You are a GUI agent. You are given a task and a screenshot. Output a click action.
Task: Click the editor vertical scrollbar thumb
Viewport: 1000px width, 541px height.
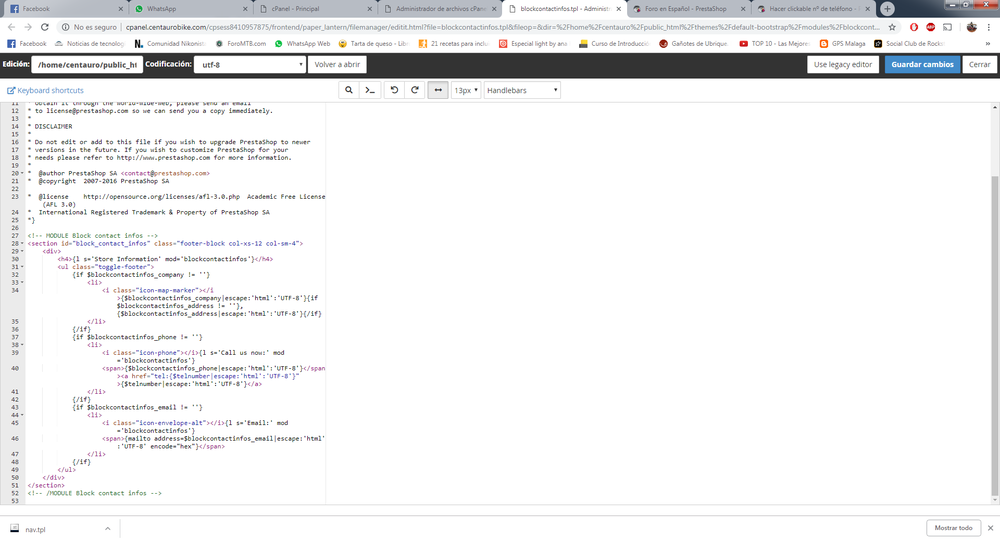click(995, 336)
